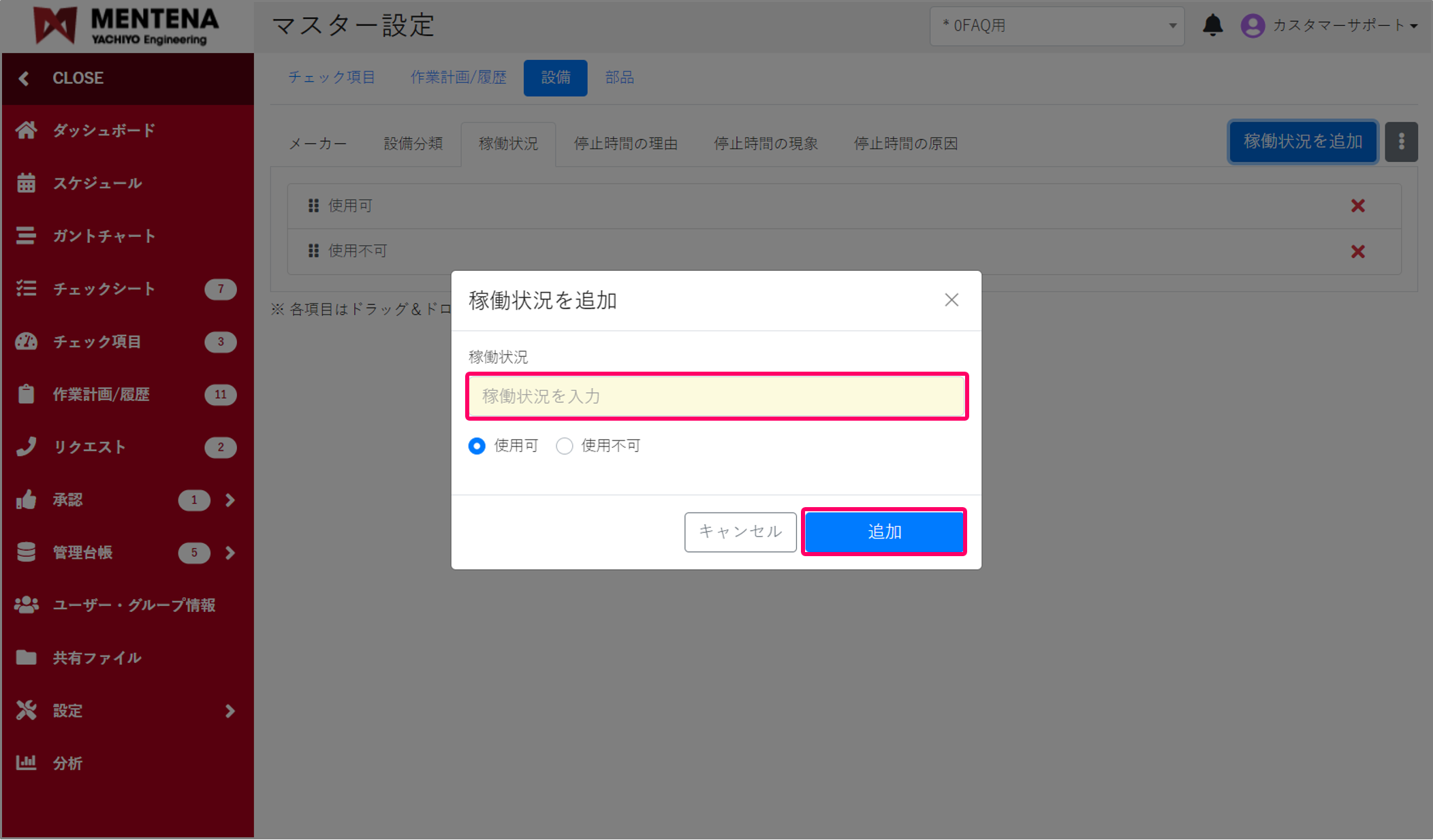This screenshot has height=840, width=1433.
Task: Click the チェックシート sidebar icon
Action: [x=27, y=289]
